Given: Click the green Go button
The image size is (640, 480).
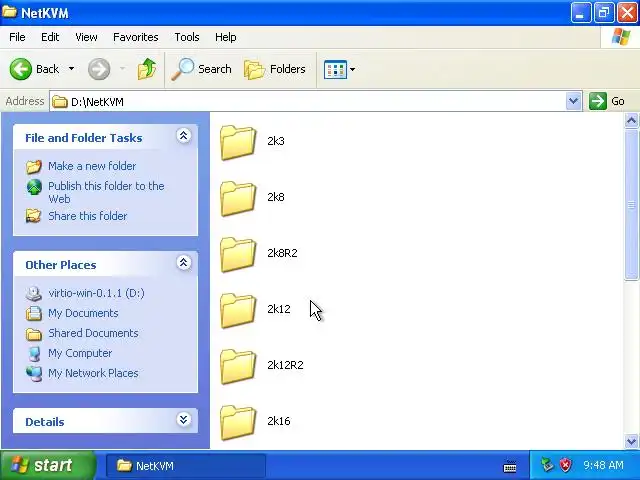Looking at the screenshot, I should click(607, 101).
